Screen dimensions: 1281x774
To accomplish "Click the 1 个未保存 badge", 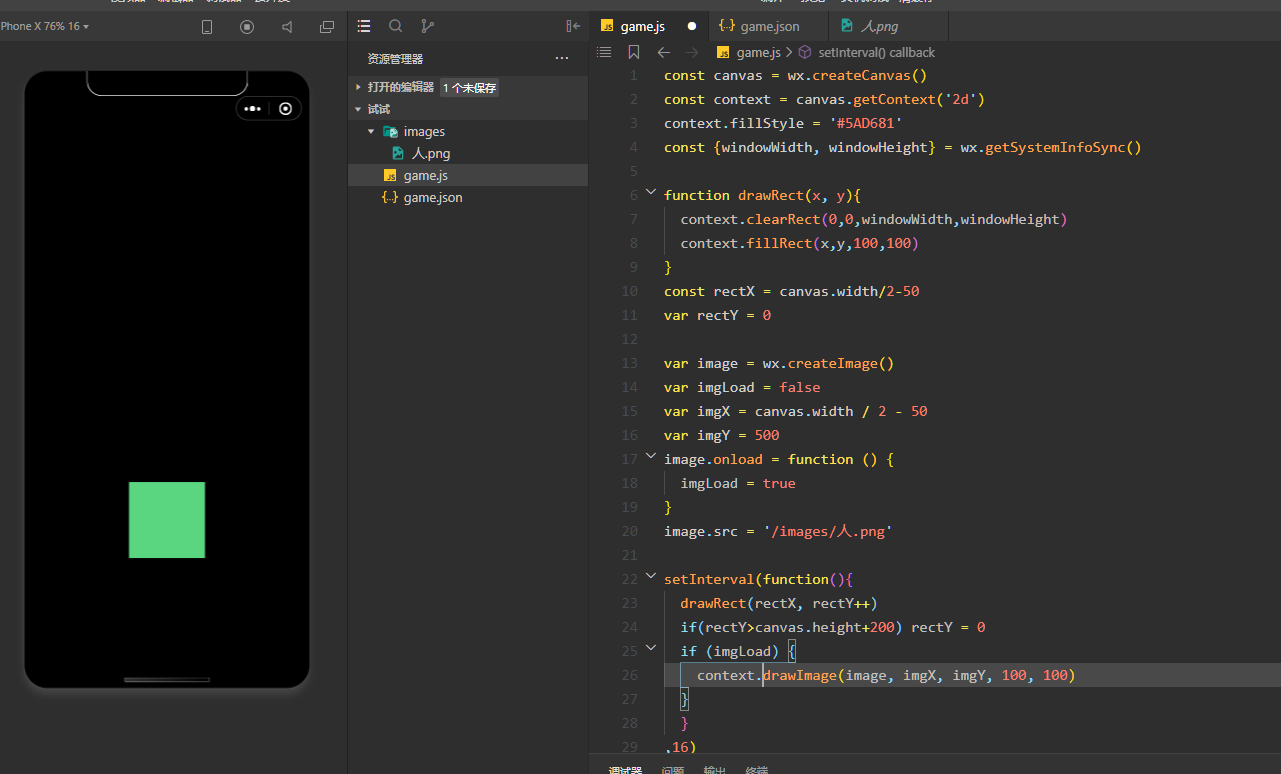I will pos(469,88).
